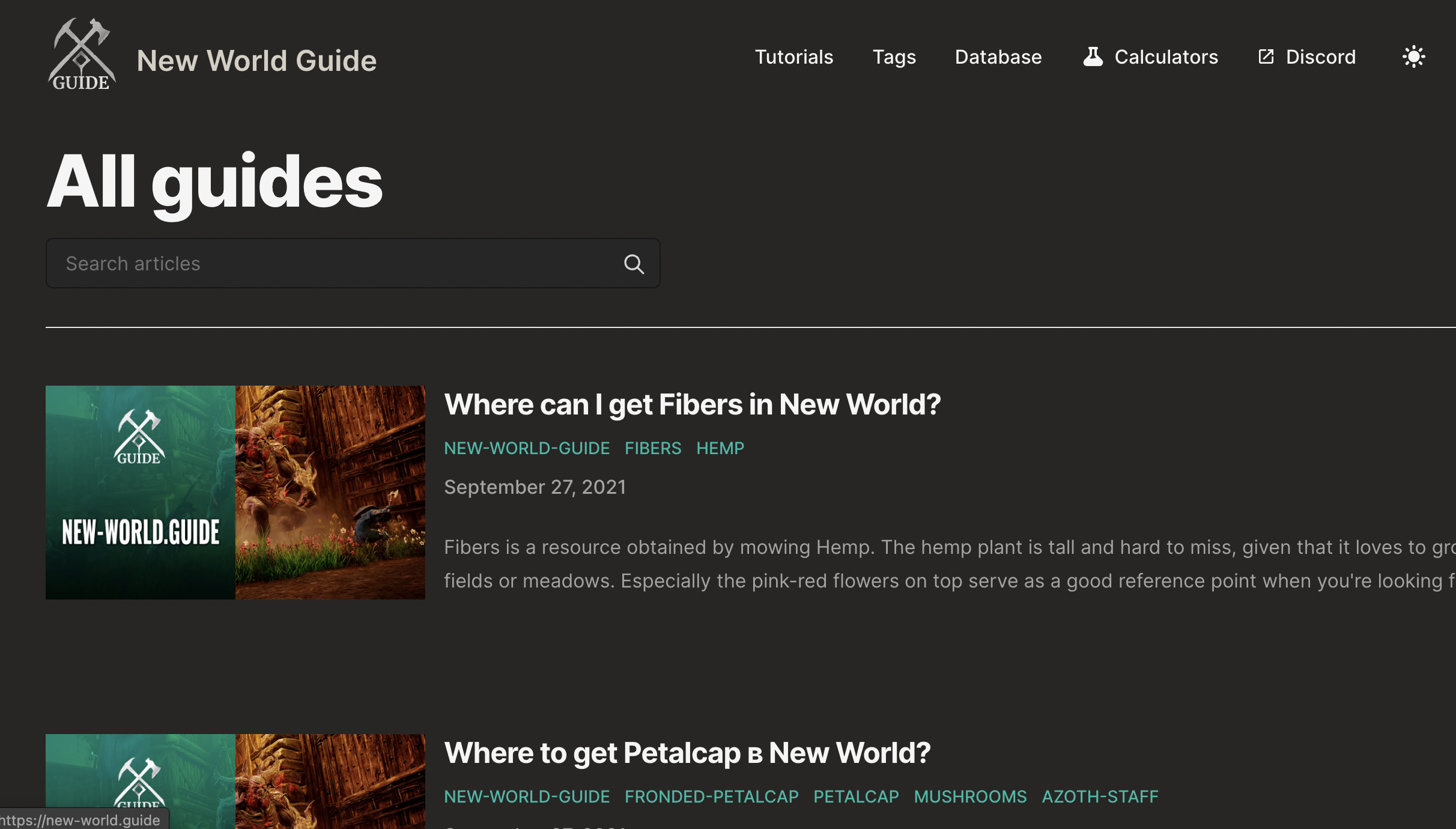Click the 'September 27, 2021' date text
The width and height of the screenshot is (1456, 829).
click(x=535, y=487)
